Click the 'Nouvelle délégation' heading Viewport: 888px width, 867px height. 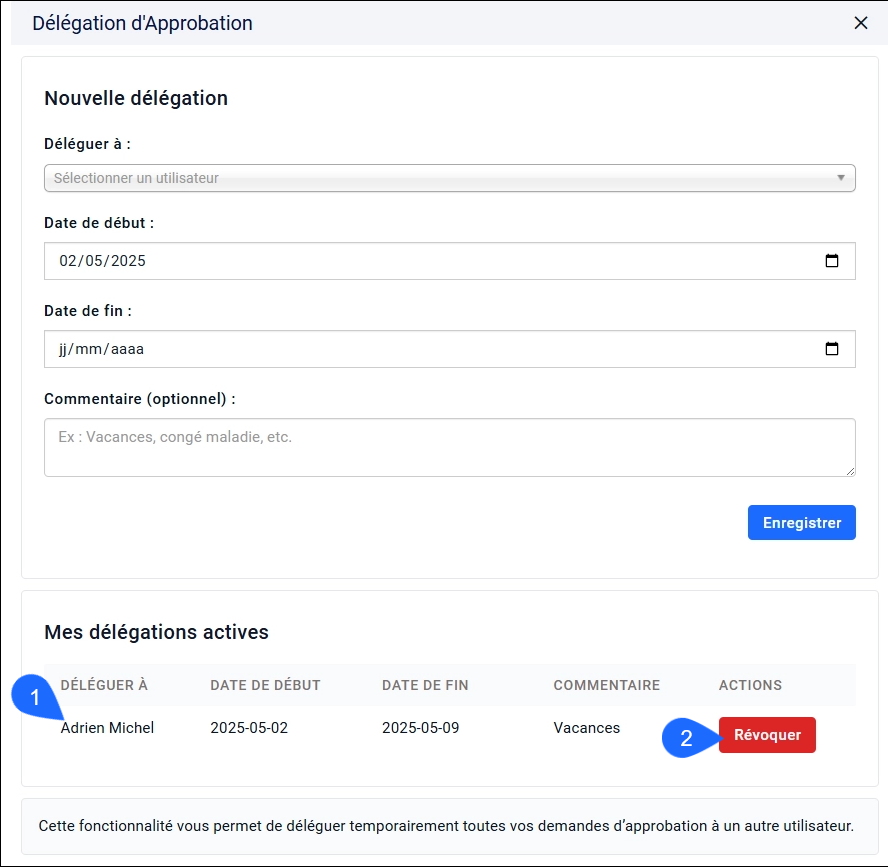click(136, 99)
